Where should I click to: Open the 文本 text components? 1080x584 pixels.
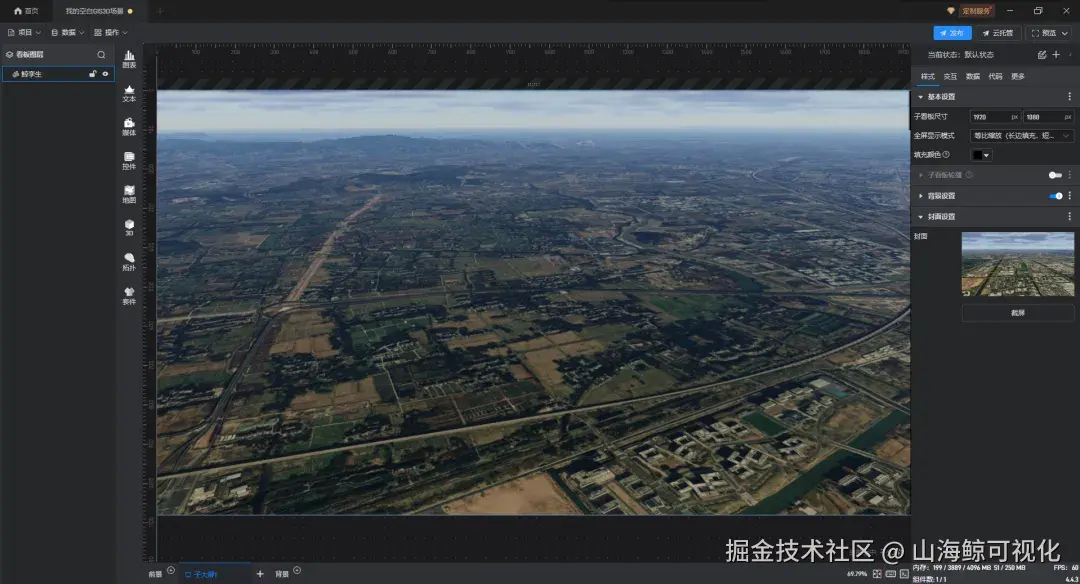coord(129,93)
